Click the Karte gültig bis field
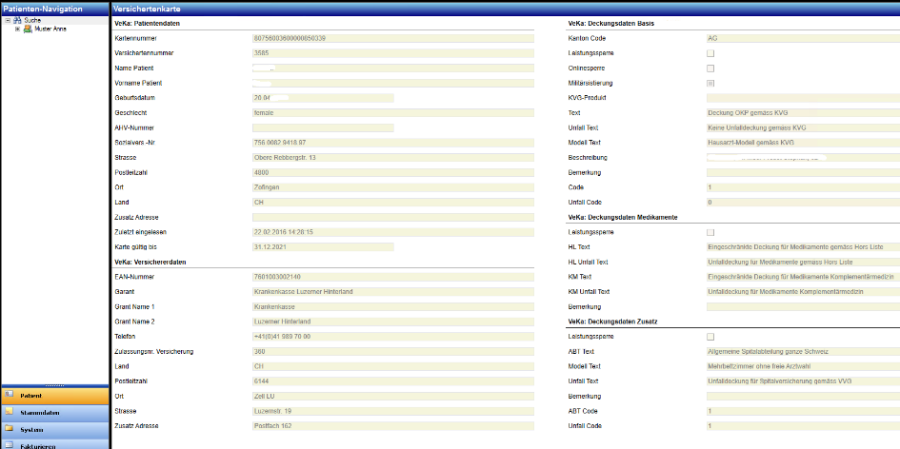Screen dimensions: 900x449 point(323,247)
